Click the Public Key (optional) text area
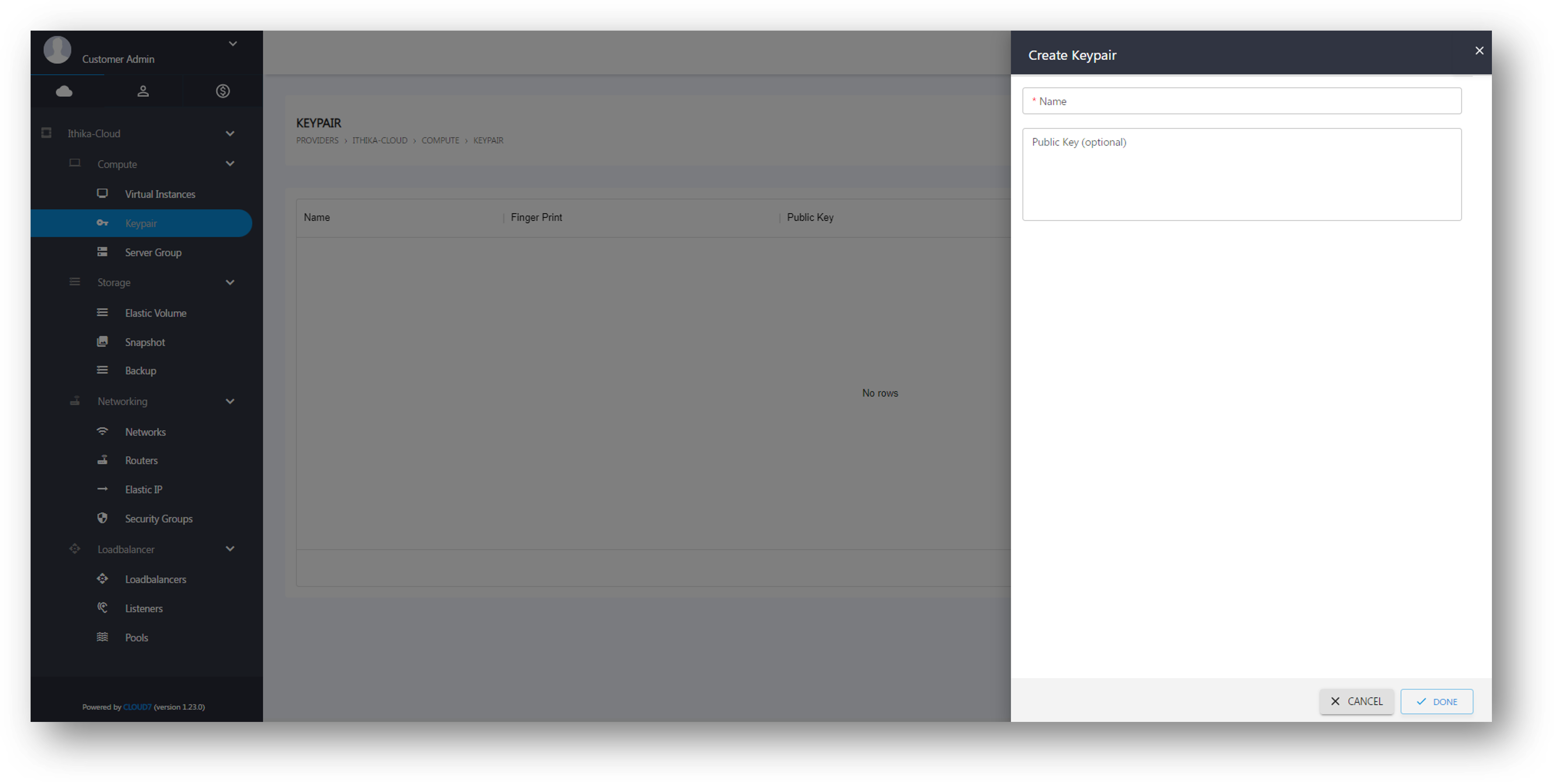1554x784 pixels. 1242,174
